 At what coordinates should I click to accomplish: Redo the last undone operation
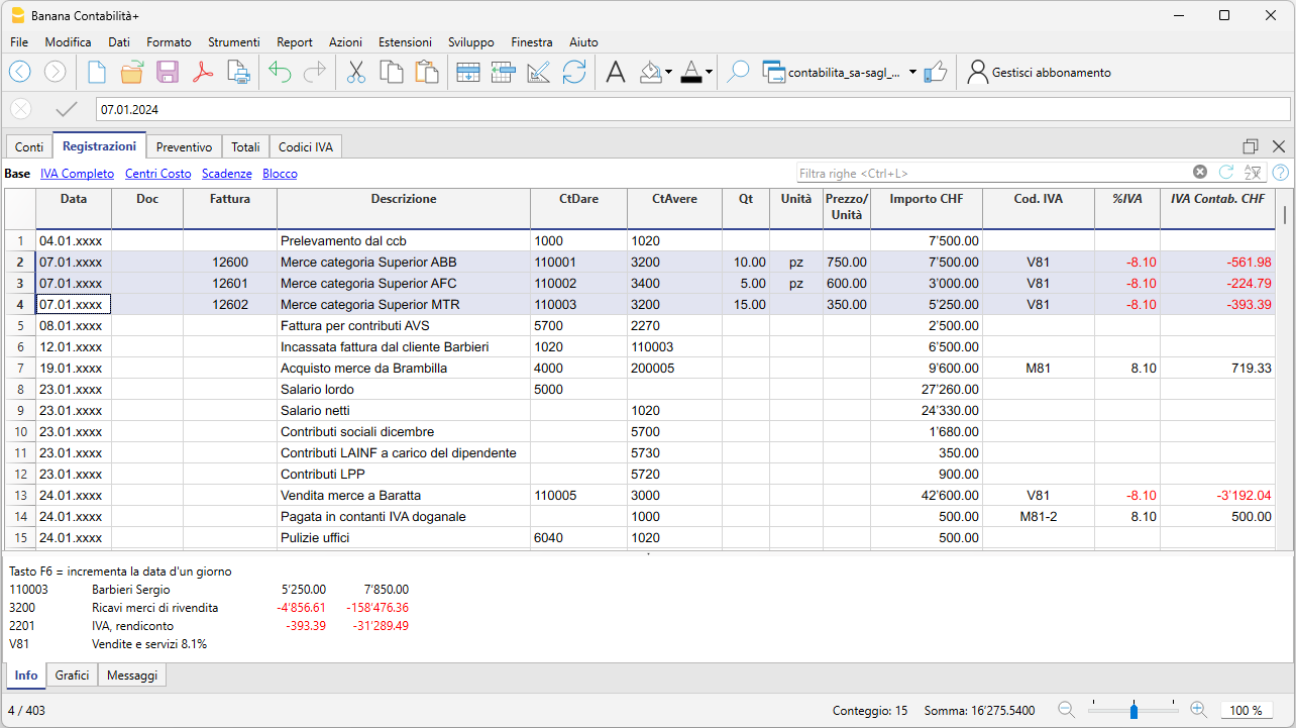point(315,72)
